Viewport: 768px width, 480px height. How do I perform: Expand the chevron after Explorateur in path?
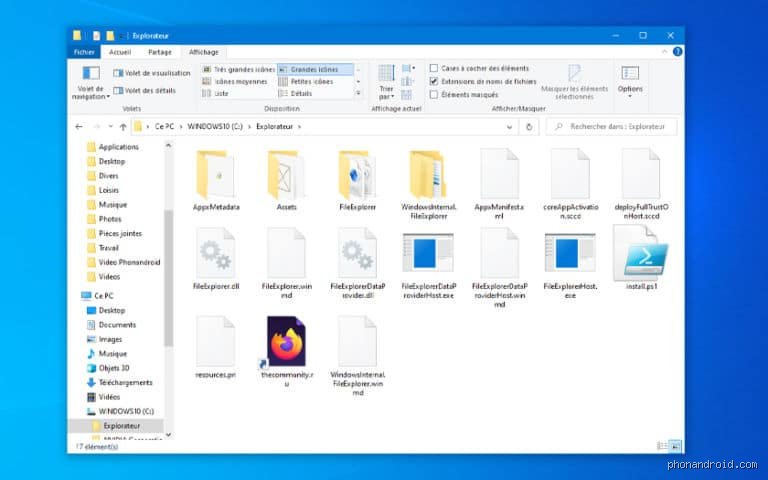[299, 127]
